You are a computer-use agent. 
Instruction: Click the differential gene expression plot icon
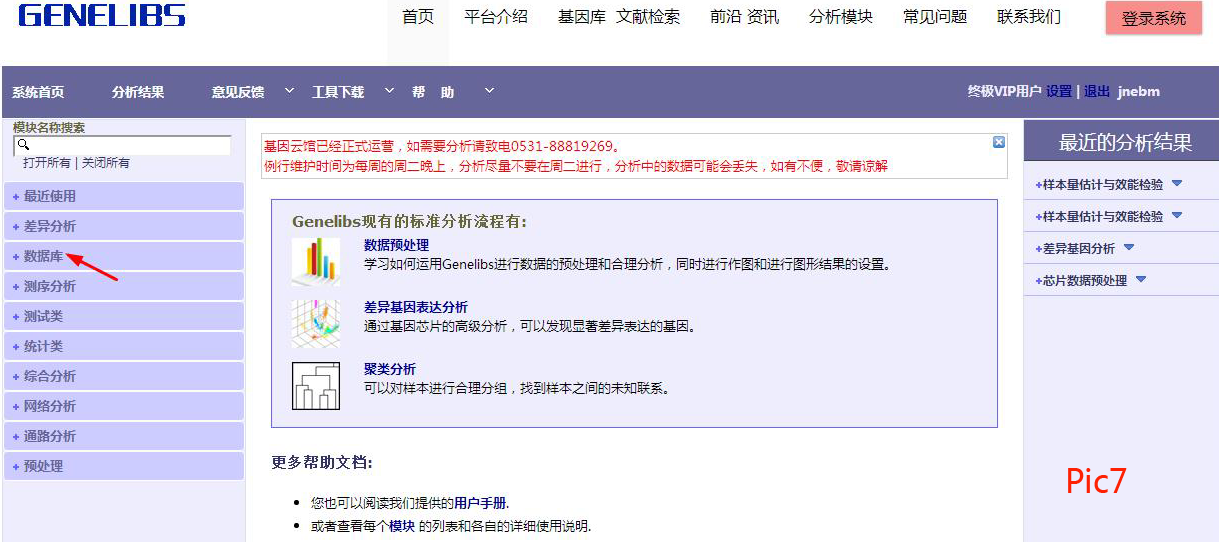[x=315, y=323]
